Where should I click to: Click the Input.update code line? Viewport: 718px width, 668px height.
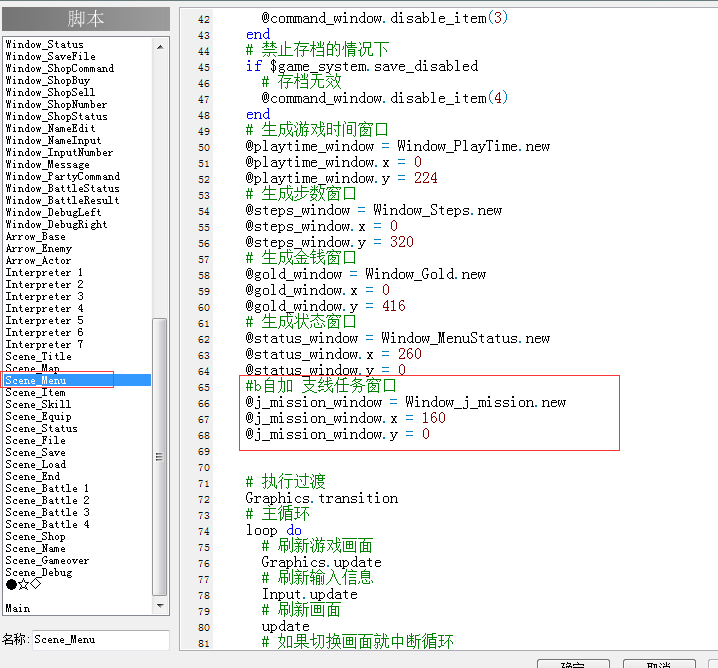click(309, 594)
